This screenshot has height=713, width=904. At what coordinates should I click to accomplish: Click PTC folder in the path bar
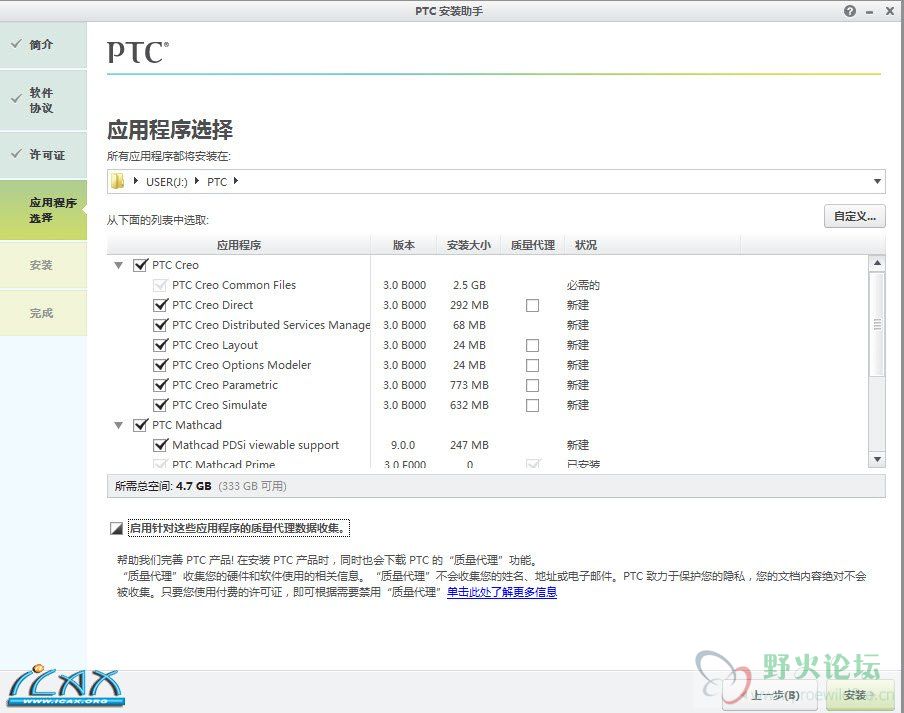(217, 182)
